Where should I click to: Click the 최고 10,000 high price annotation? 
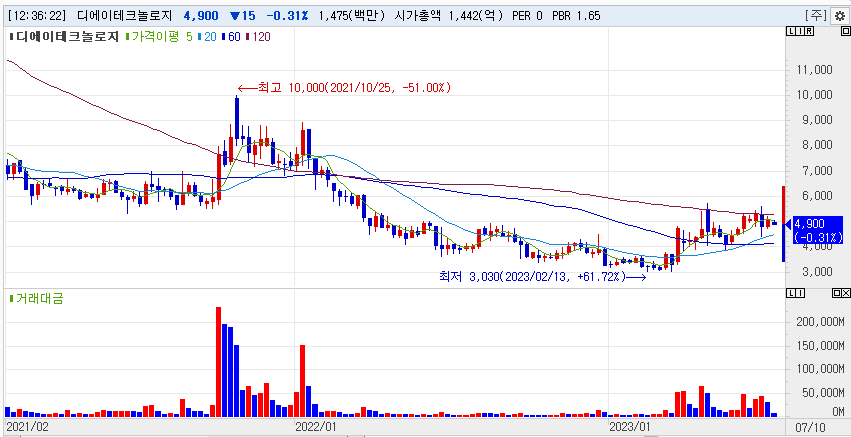pyautogui.click(x=345, y=88)
